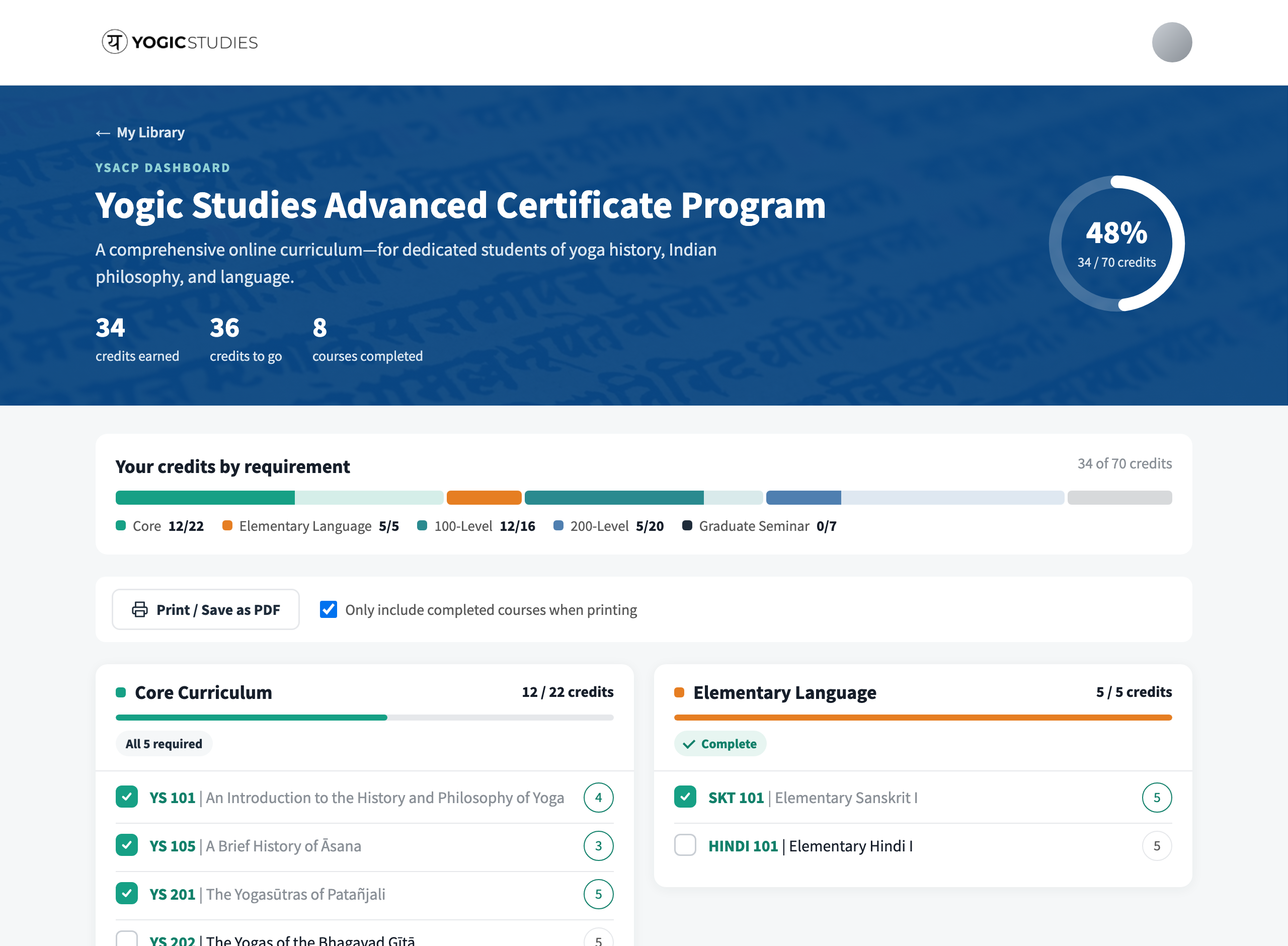Click the Graduate Seminar 0/7 legend item
Viewport: 1288px width, 946px height.
(x=759, y=526)
